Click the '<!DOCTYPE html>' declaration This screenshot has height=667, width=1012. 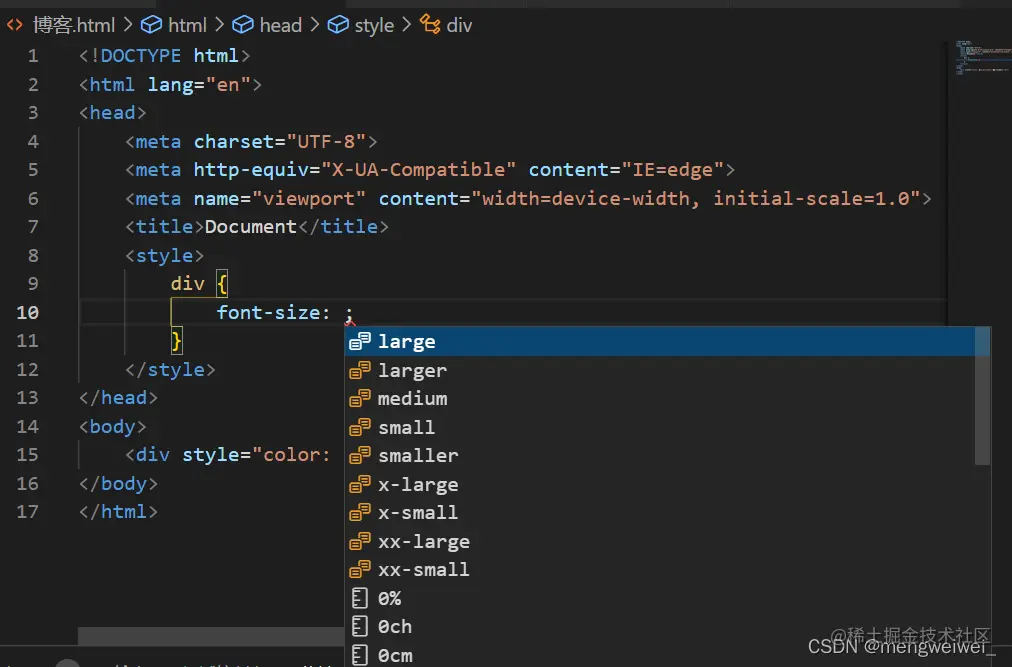(165, 56)
